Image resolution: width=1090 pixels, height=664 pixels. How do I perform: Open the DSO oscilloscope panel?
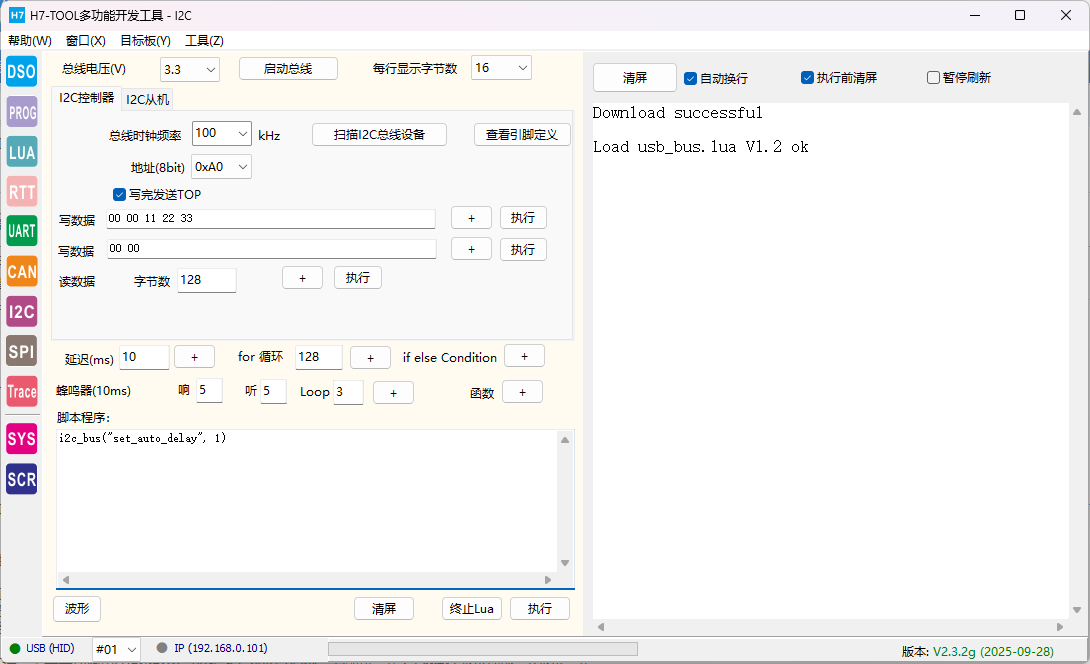(21, 71)
